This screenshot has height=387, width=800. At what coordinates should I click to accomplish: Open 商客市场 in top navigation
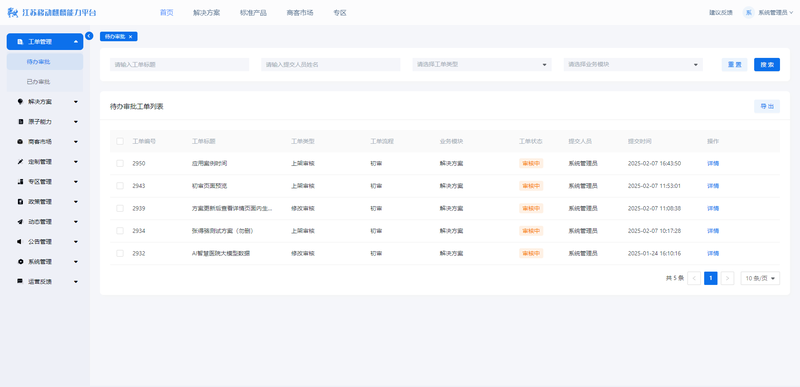(299, 13)
